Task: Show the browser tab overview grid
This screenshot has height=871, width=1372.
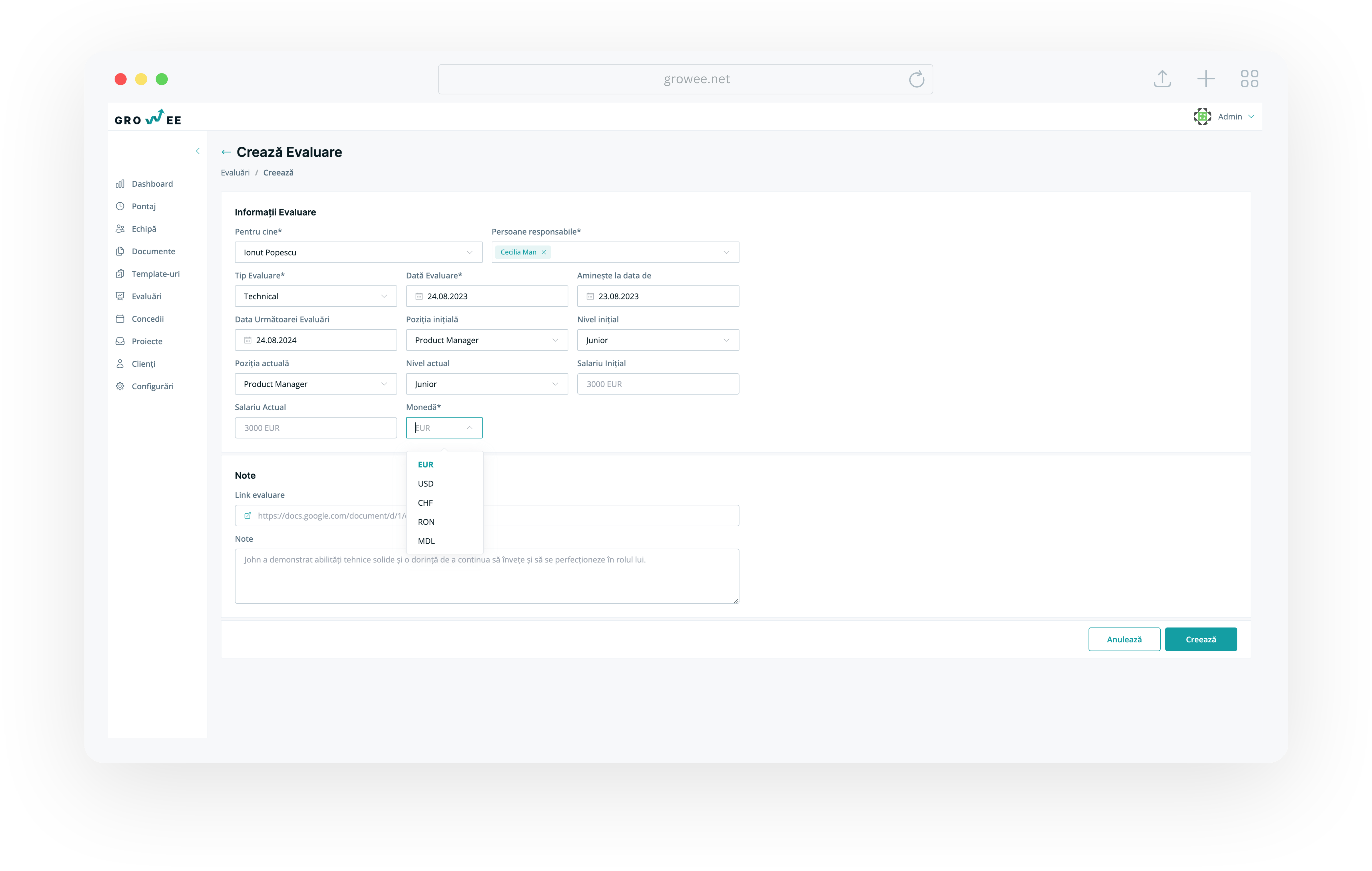Action: [x=1249, y=79]
